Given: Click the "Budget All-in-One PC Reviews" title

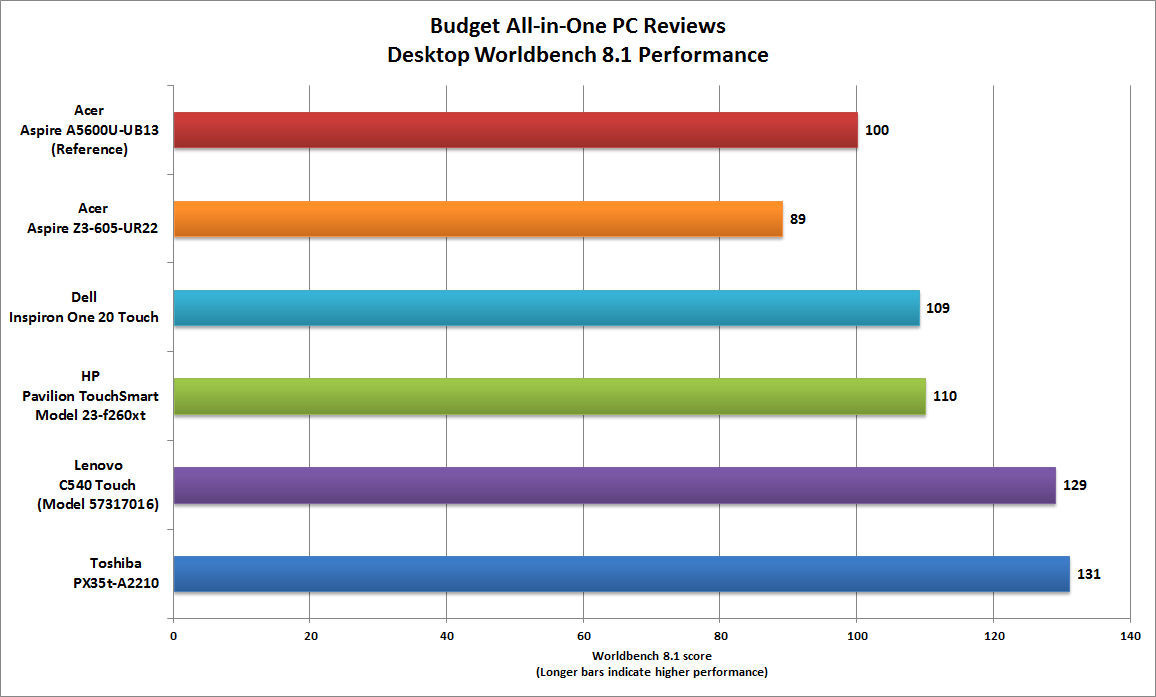Looking at the screenshot, I should click(578, 25).
